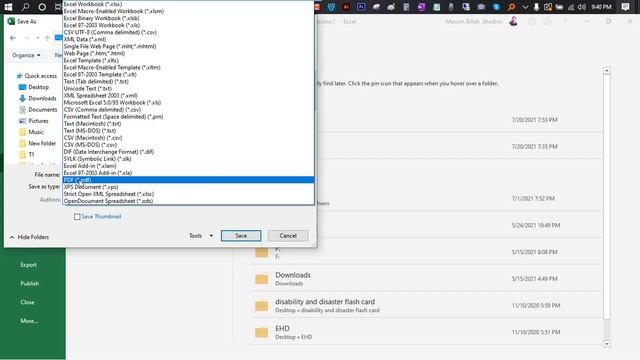Collapse the dialog with Hide Folders
The height and width of the screenshot is (360, 640).
click(x=29, y=237)
